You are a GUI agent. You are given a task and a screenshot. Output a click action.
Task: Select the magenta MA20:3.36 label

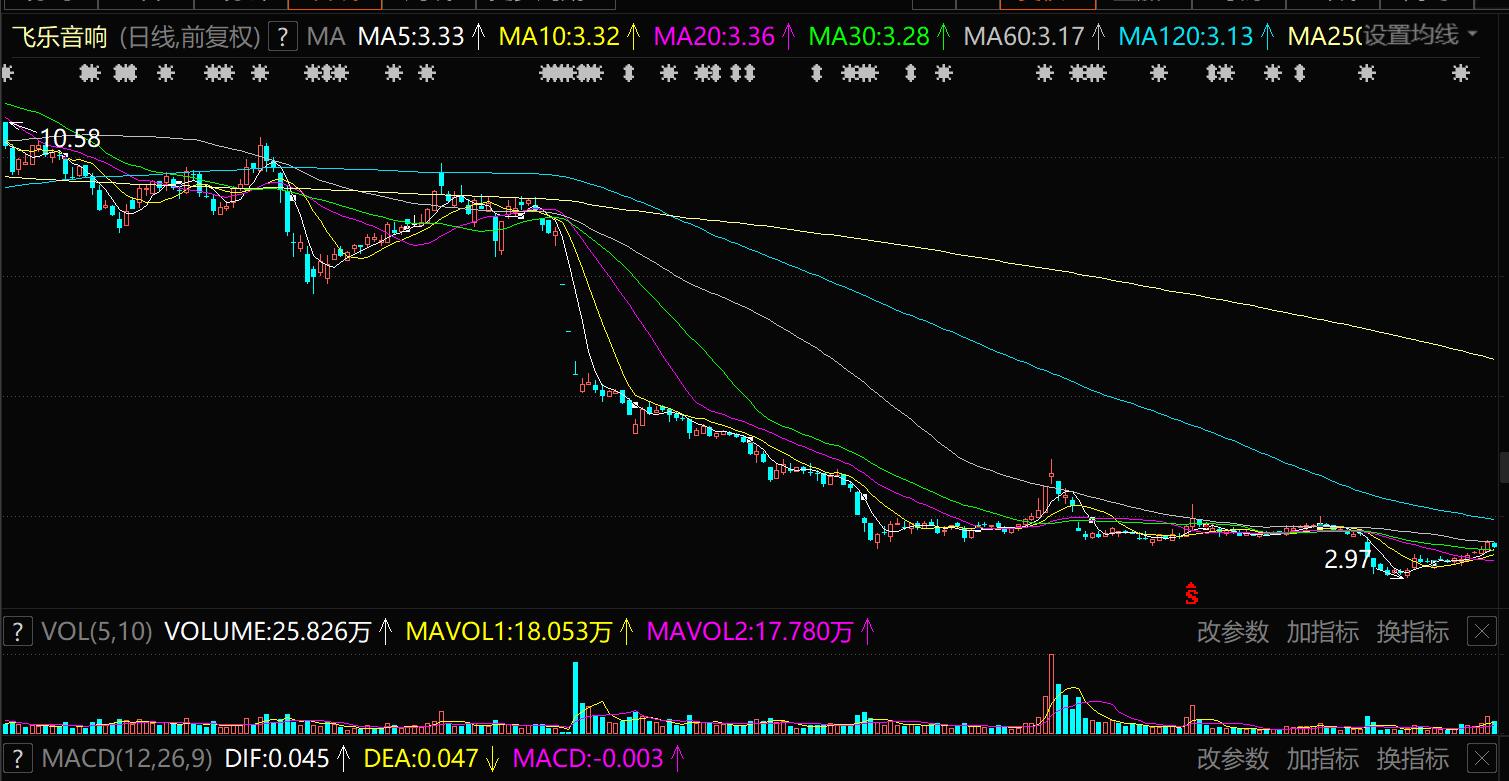pyautogui.click(x=713, y=38)
